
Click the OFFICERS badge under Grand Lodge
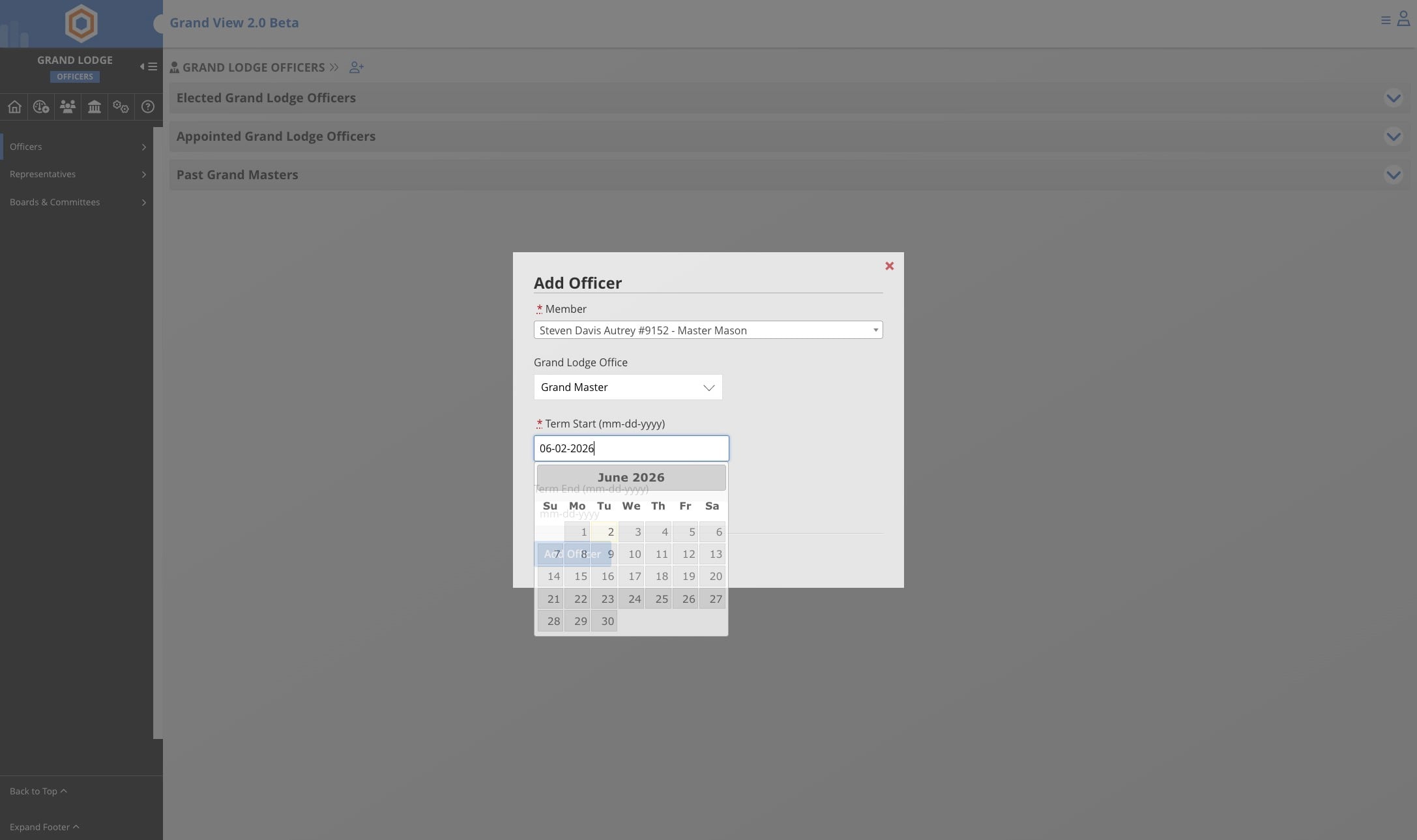point(75,77)
